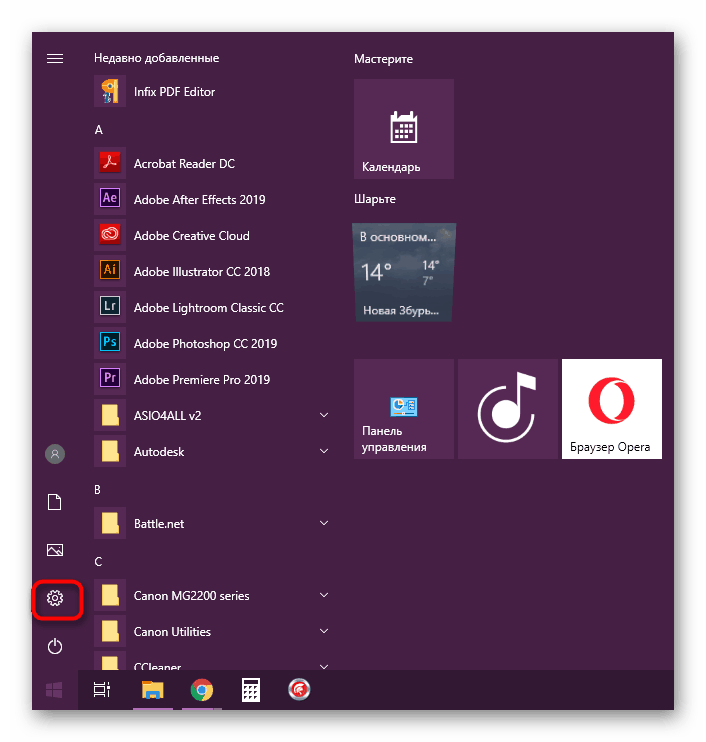Viewport: 706px width, 742px height.
Task: Expand Canon MG2200 series folder chevron
Action: 324,595
